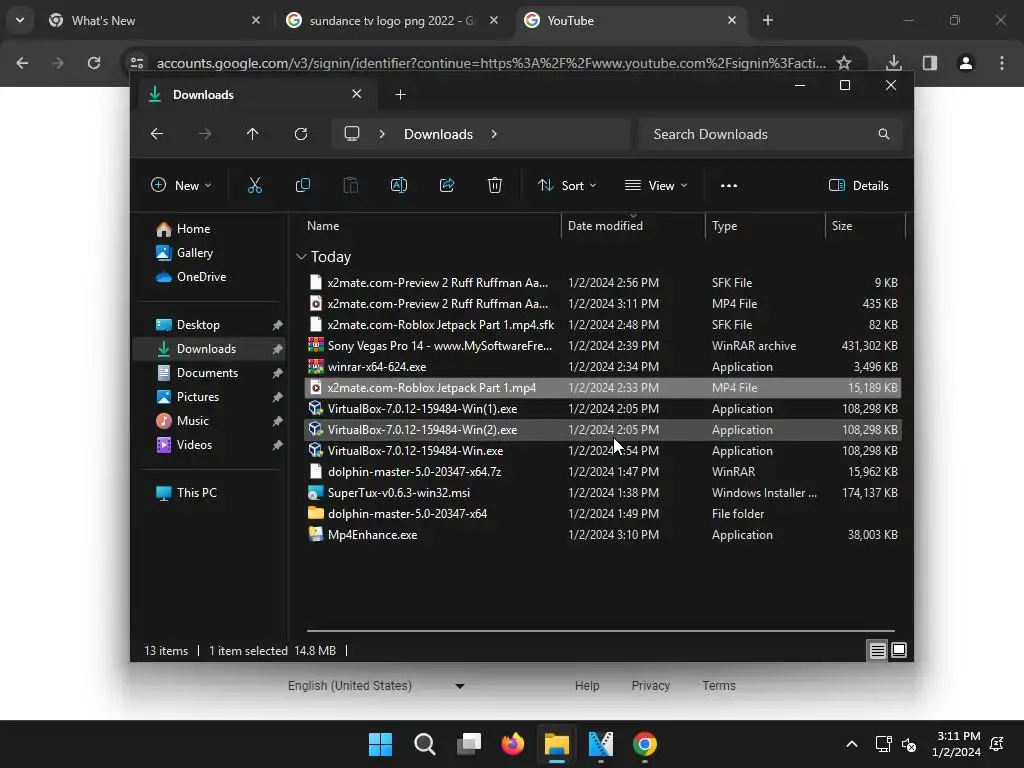This screenshot has width=1024, height=768.
Task: Open Windows Start menu
Action: click(x=380, y=744)
